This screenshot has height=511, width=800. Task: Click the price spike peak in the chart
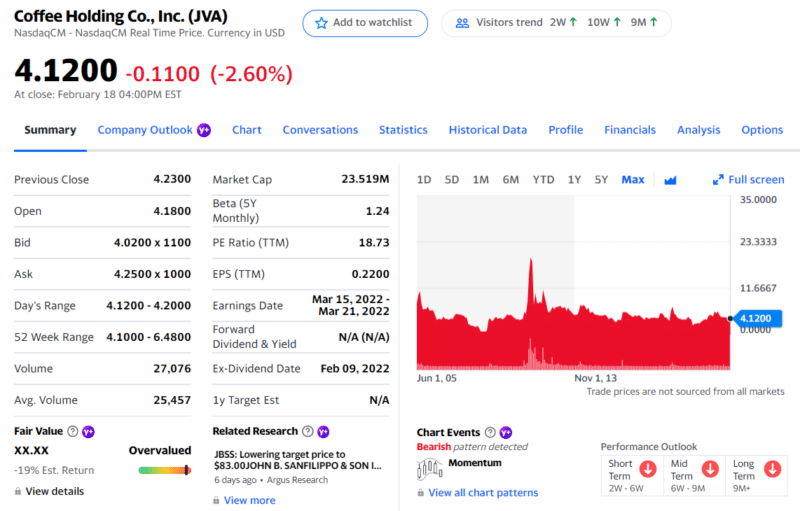(x=531, y=261)
